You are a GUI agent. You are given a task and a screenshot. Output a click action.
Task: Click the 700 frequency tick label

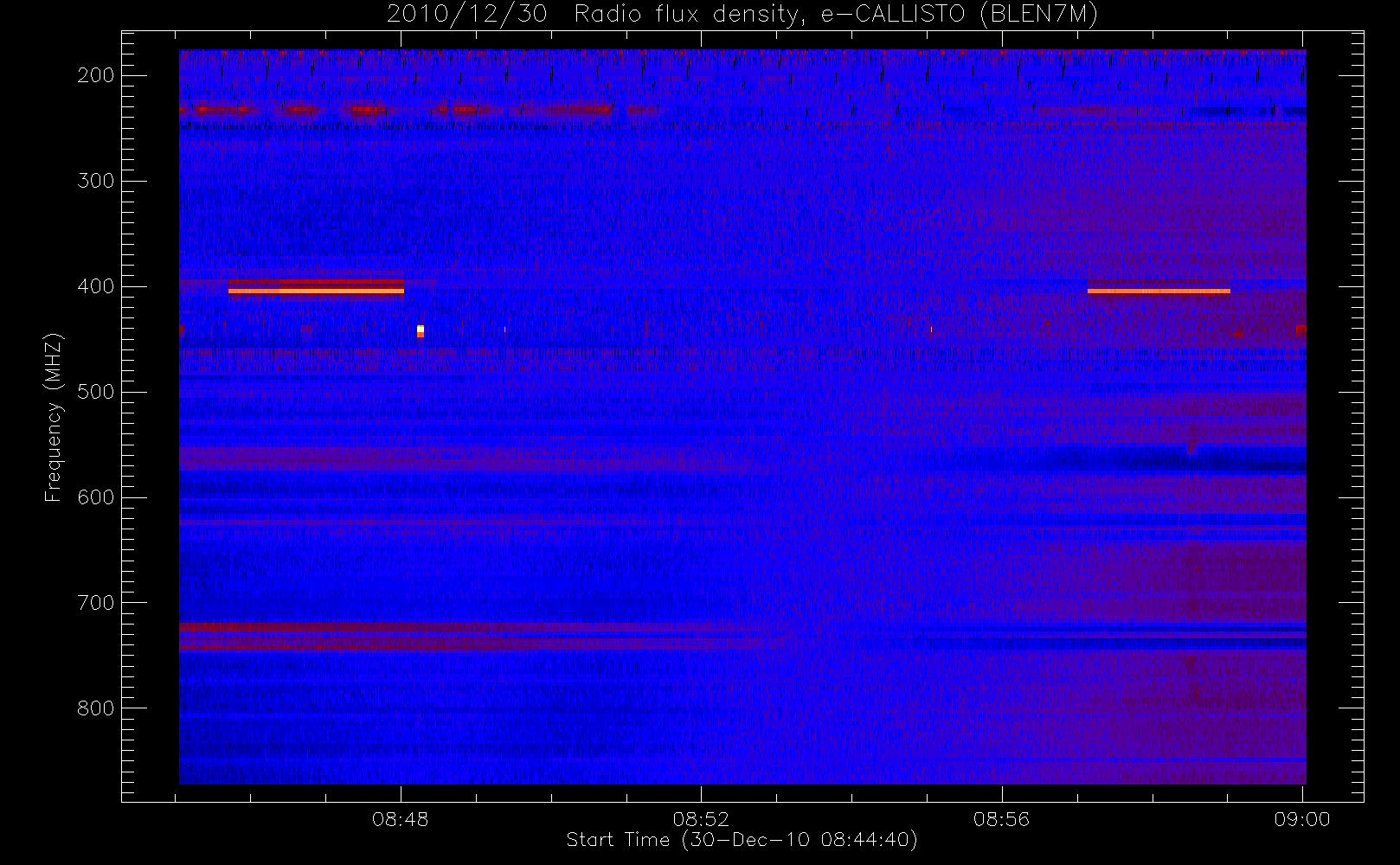96,603
